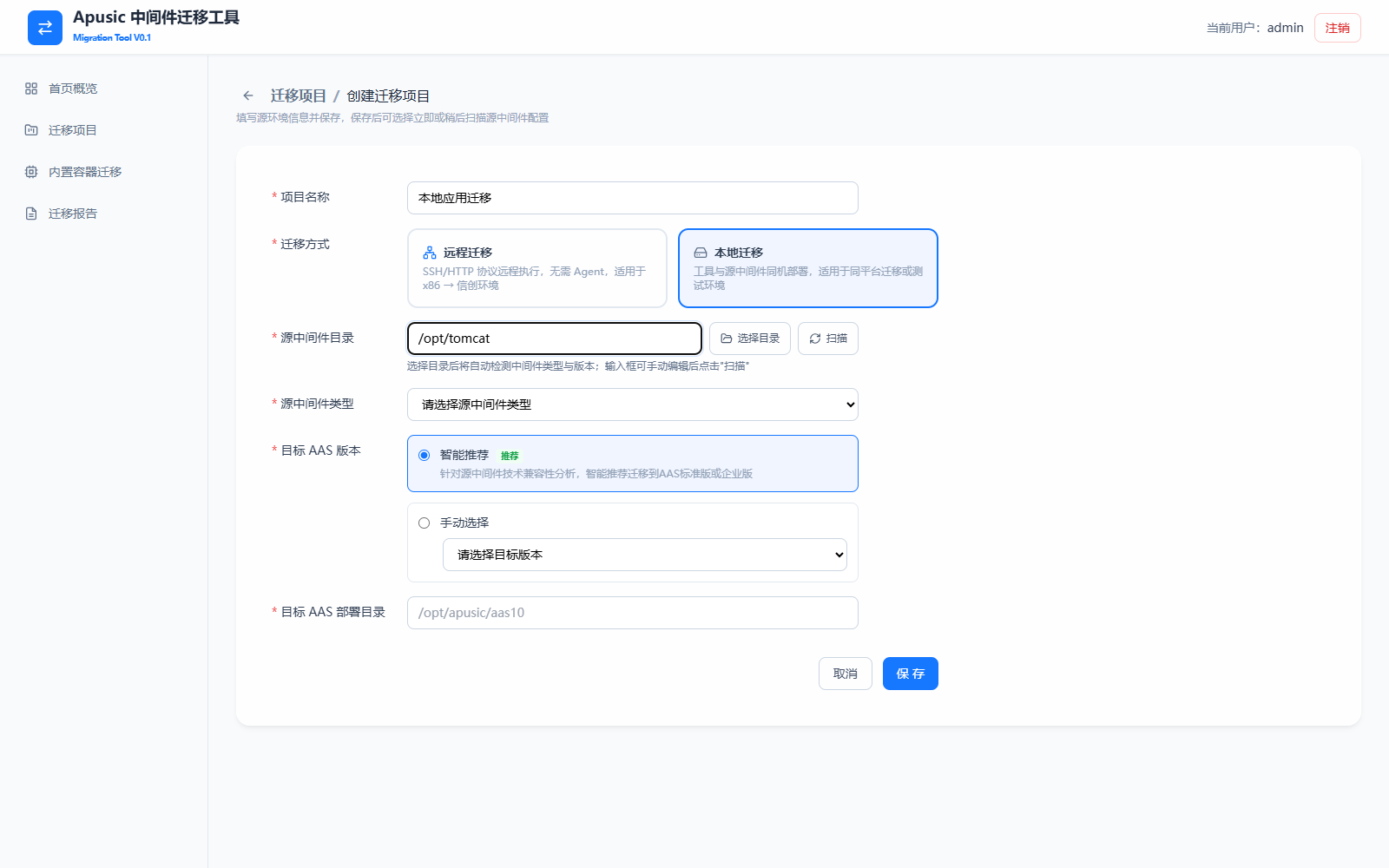Click the Migration Tool V0.1 subtitle
This screenshot has height=868, width=1389.
112,37
